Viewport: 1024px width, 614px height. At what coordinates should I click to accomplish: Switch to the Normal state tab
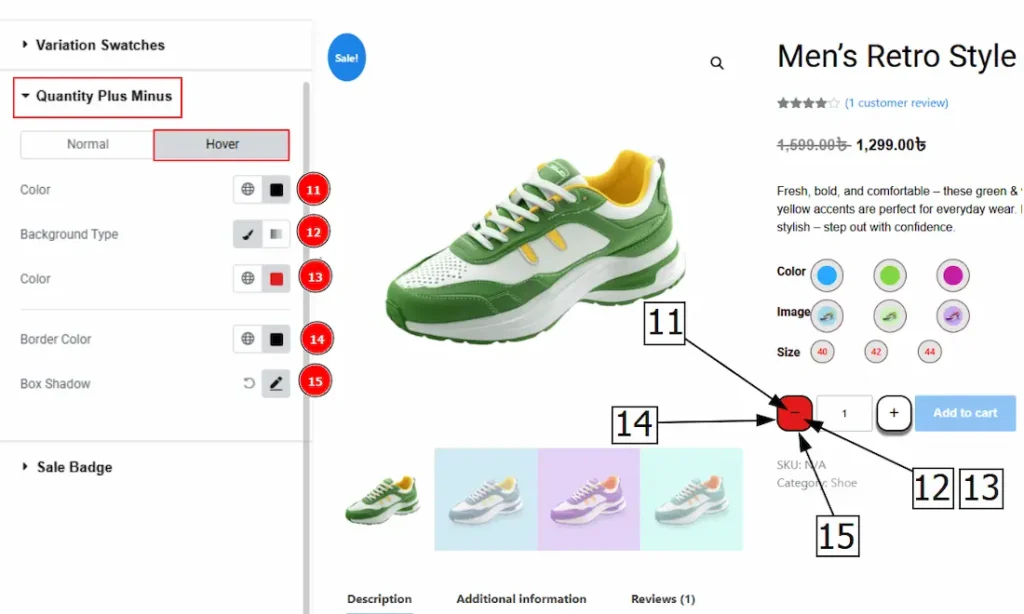pos(87,144)
